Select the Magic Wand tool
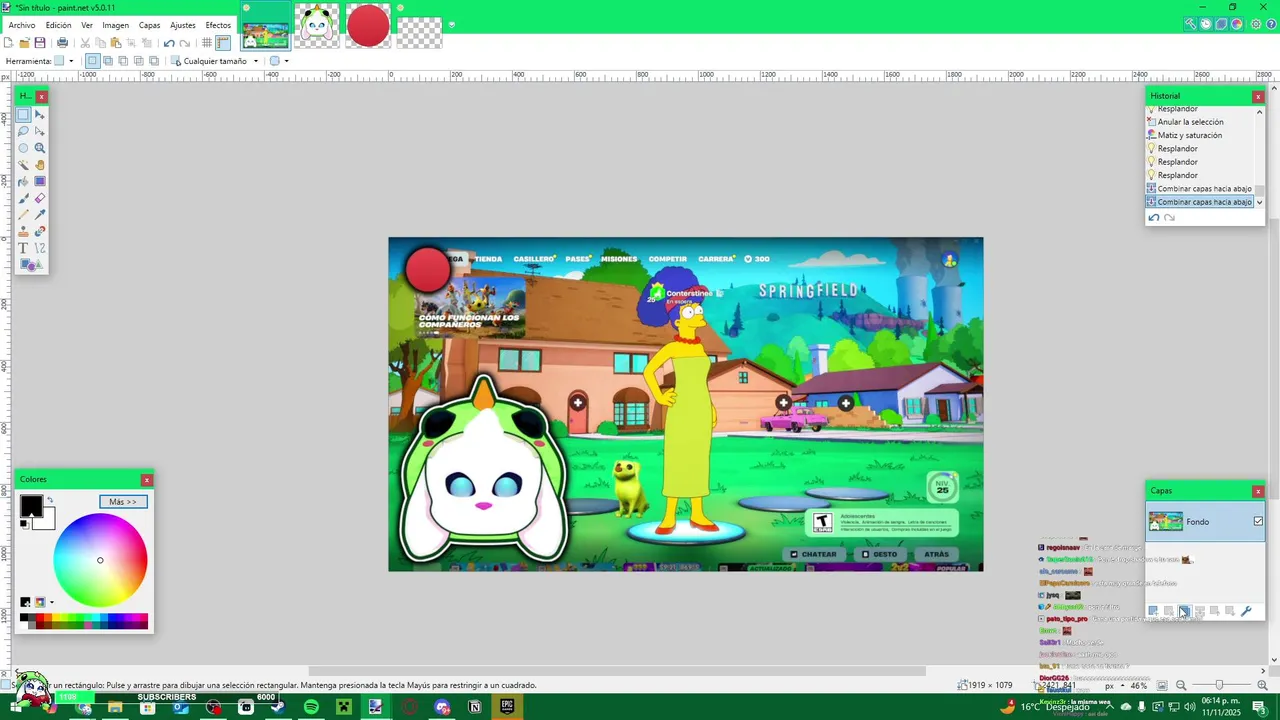The width and height of the screenshot is (1280, 720). [x=23, y=165]
